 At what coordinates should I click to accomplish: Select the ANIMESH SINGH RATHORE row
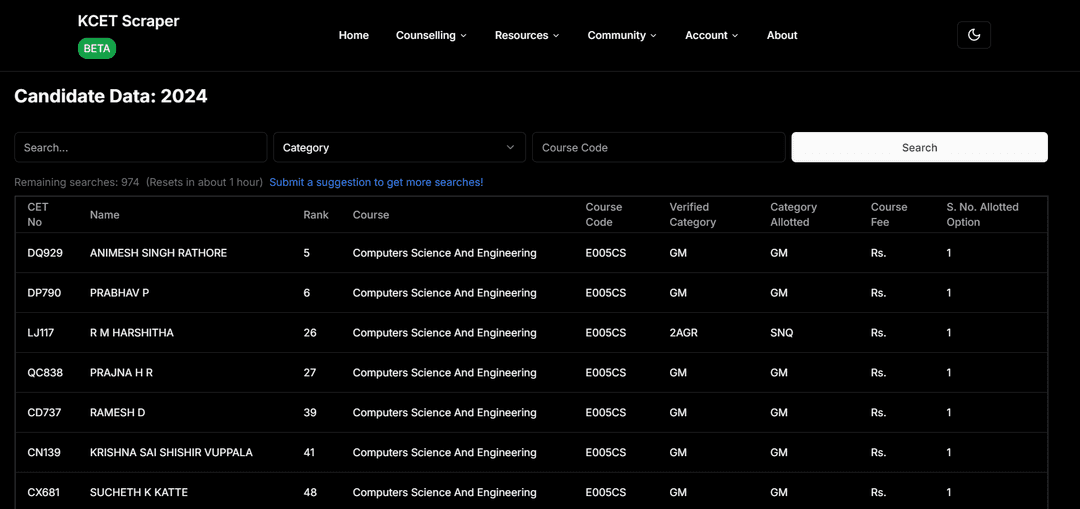[158, 253]
